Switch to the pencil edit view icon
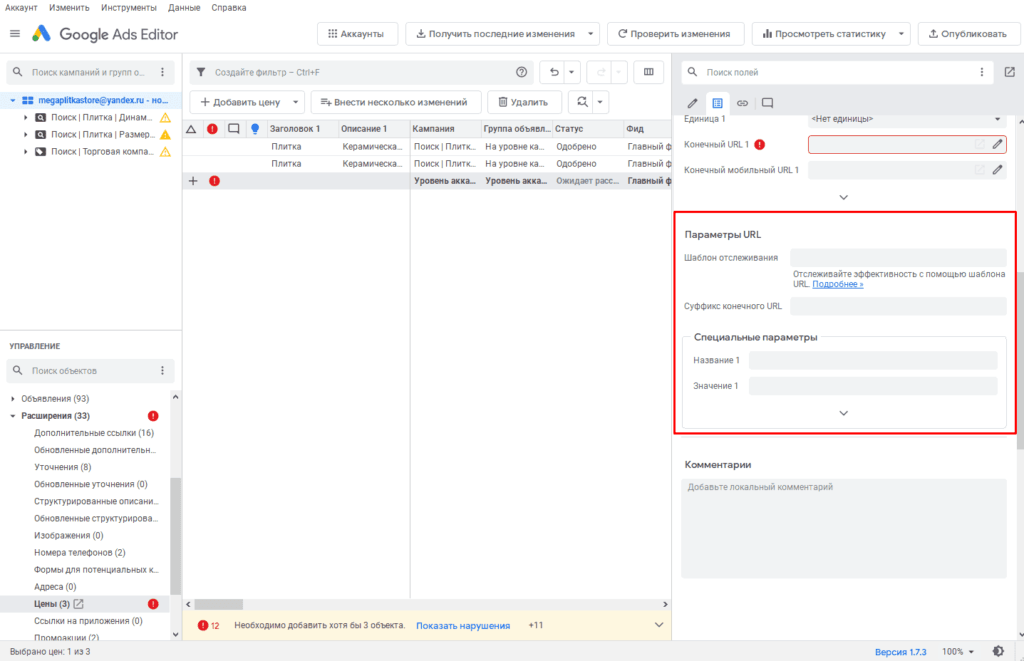This screenshot has width=1024, height=661. tap(692, 103)
